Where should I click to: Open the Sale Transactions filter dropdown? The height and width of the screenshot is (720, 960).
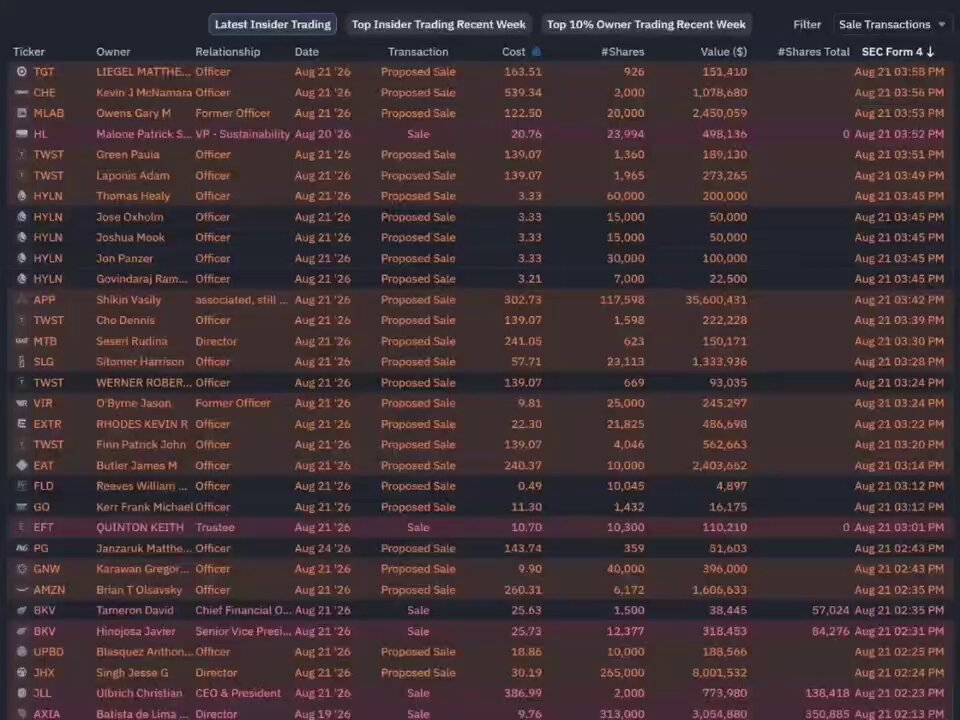[x=892, y=24]
